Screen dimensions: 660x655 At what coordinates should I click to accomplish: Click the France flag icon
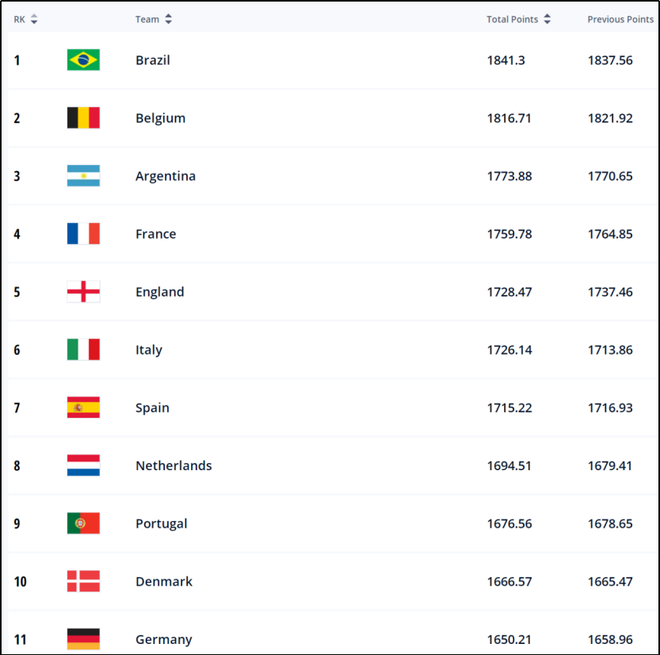[x=83, y=234]
